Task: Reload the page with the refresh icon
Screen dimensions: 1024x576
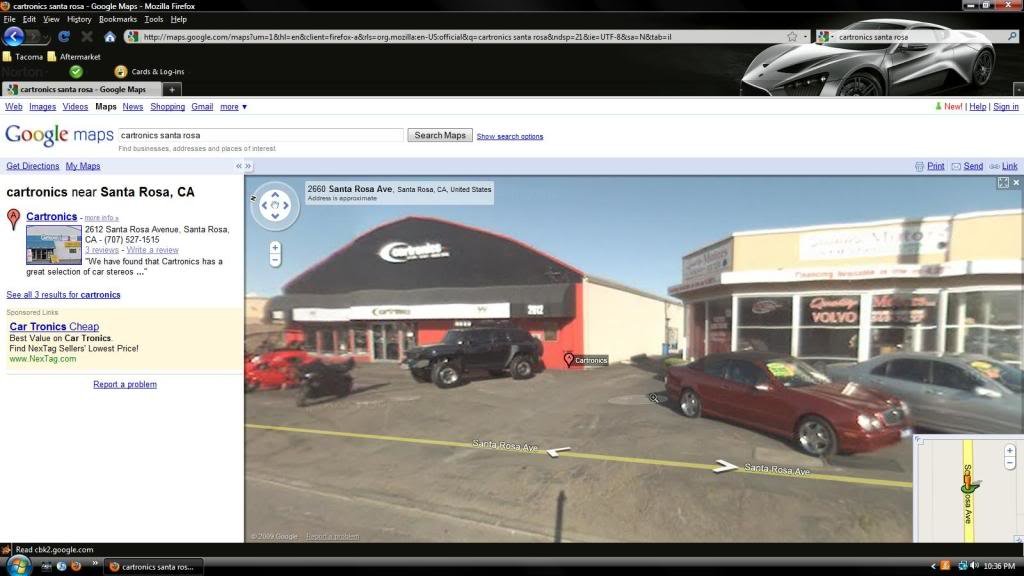Action: (63, 37)
